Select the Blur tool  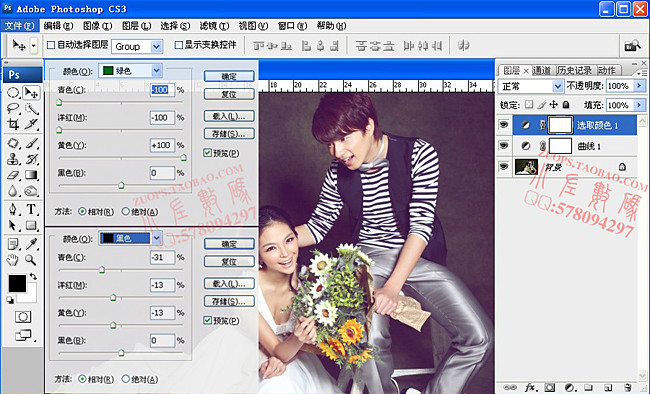13,190
